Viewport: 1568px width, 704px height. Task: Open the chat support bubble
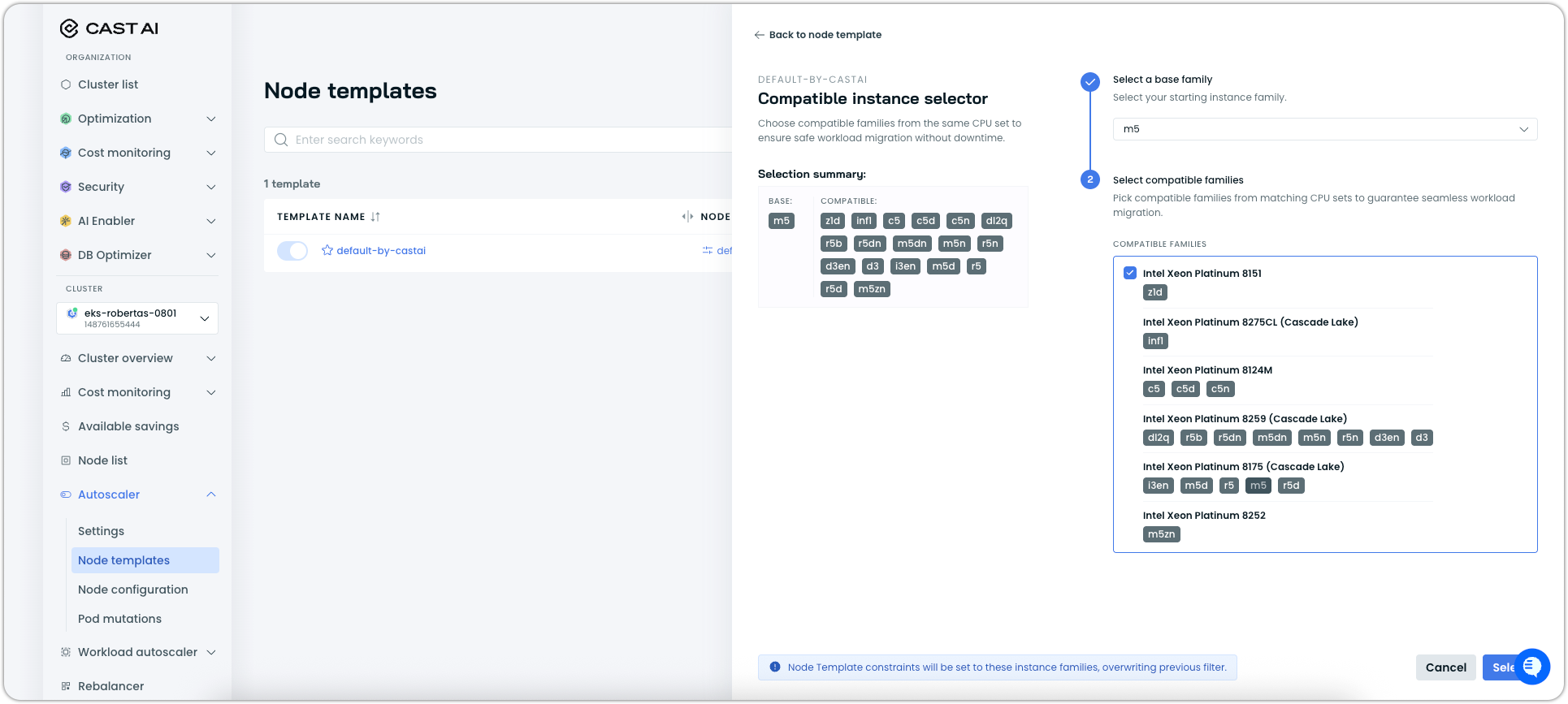(x=1532, y=667)
